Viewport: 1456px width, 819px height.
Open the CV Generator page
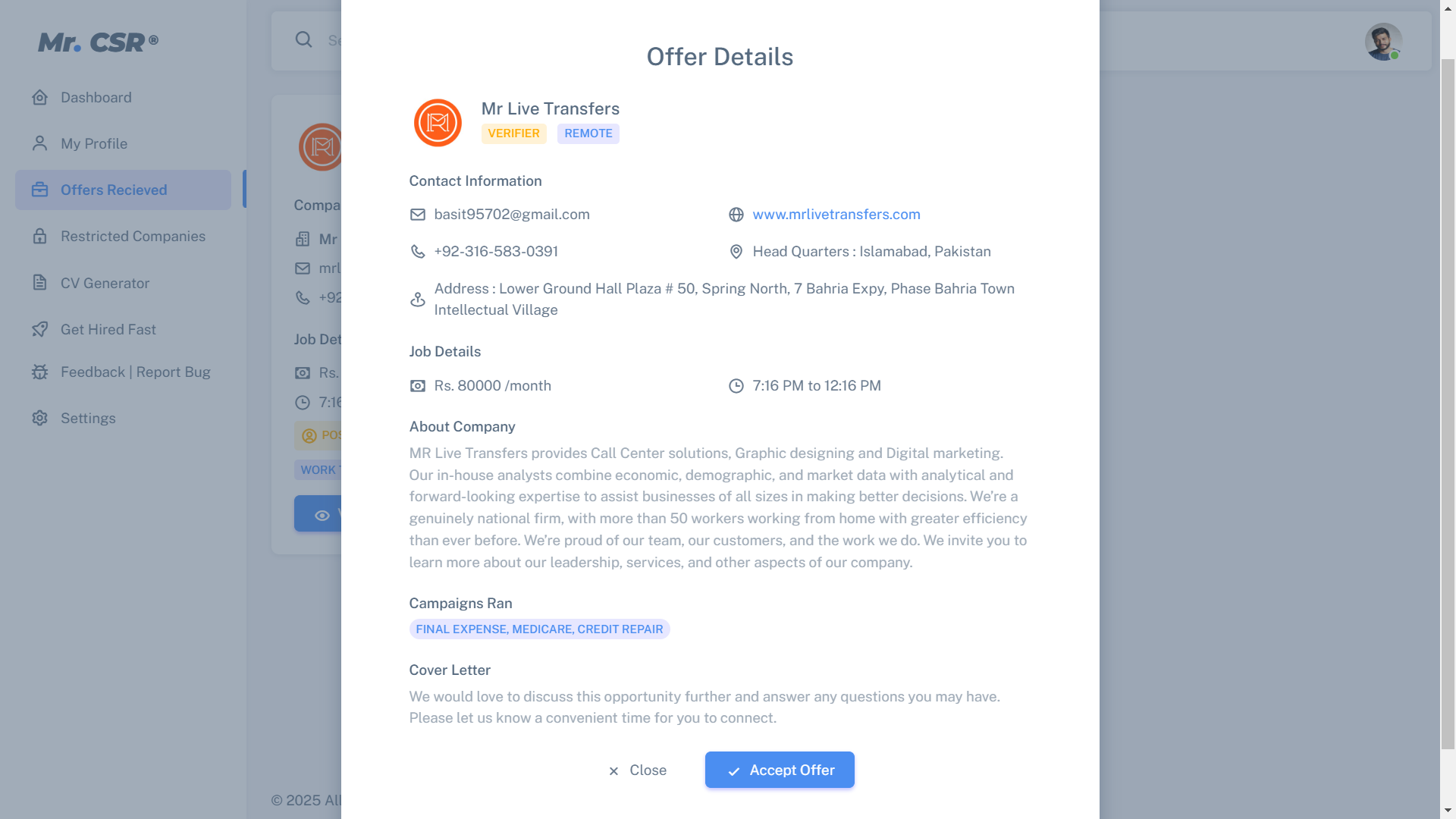click(105, 284)
